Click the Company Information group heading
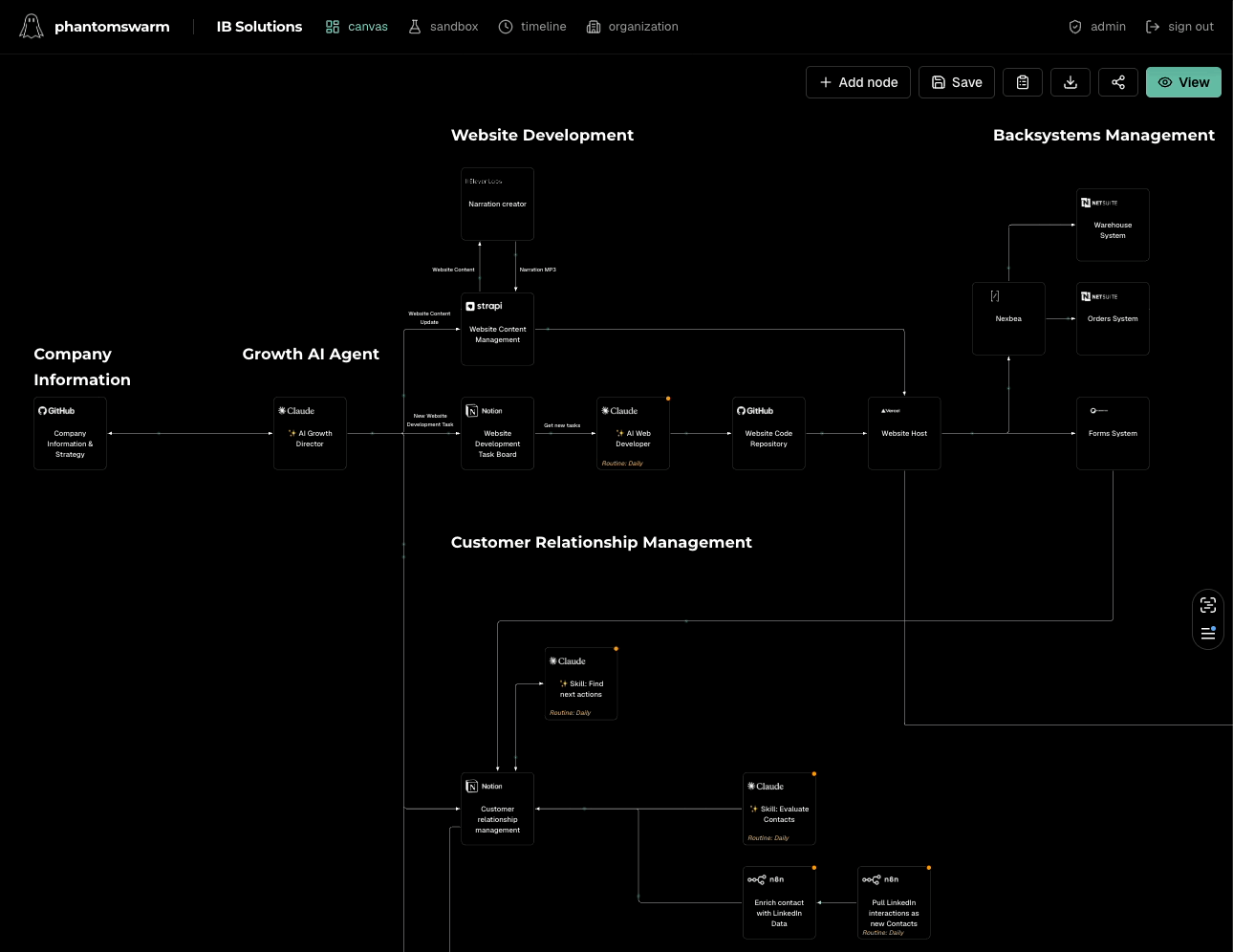This screenshot has width=1233, height=952. point(82,367)
